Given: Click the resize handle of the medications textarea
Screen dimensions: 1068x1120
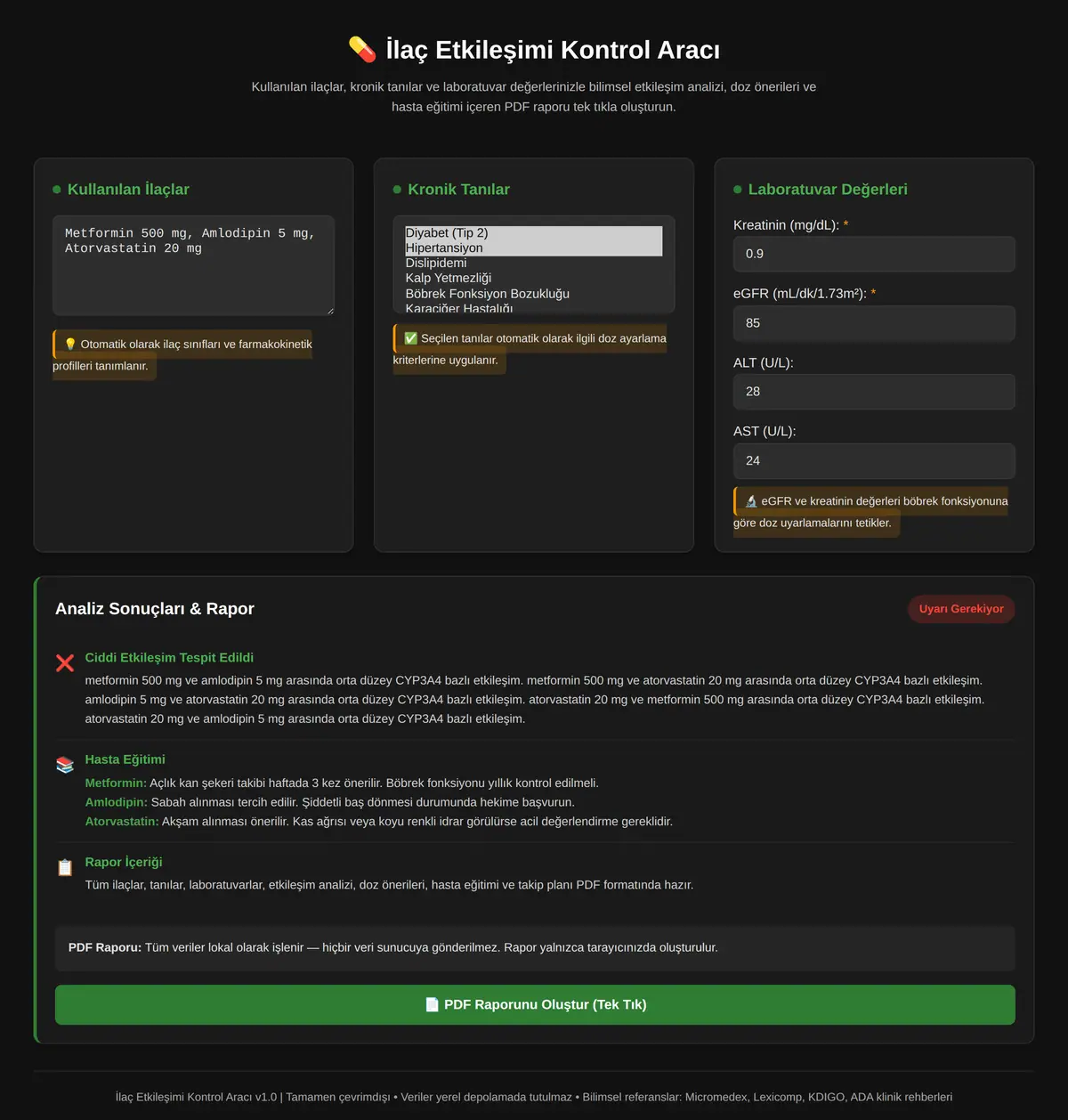Looking at the screenshot, I should [x=329, y=310].
